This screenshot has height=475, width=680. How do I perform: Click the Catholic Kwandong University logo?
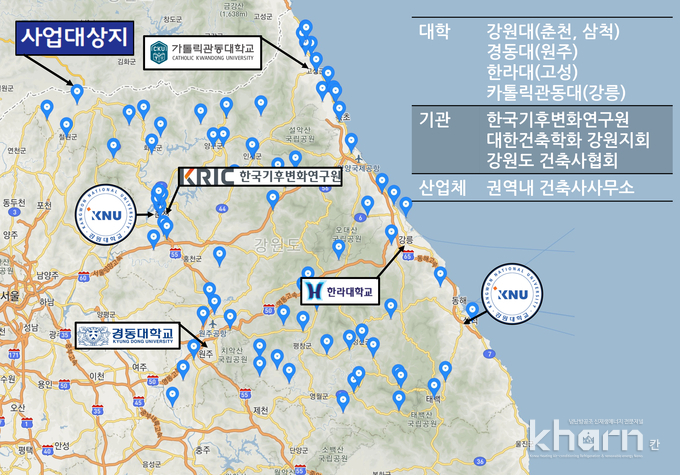199,54
